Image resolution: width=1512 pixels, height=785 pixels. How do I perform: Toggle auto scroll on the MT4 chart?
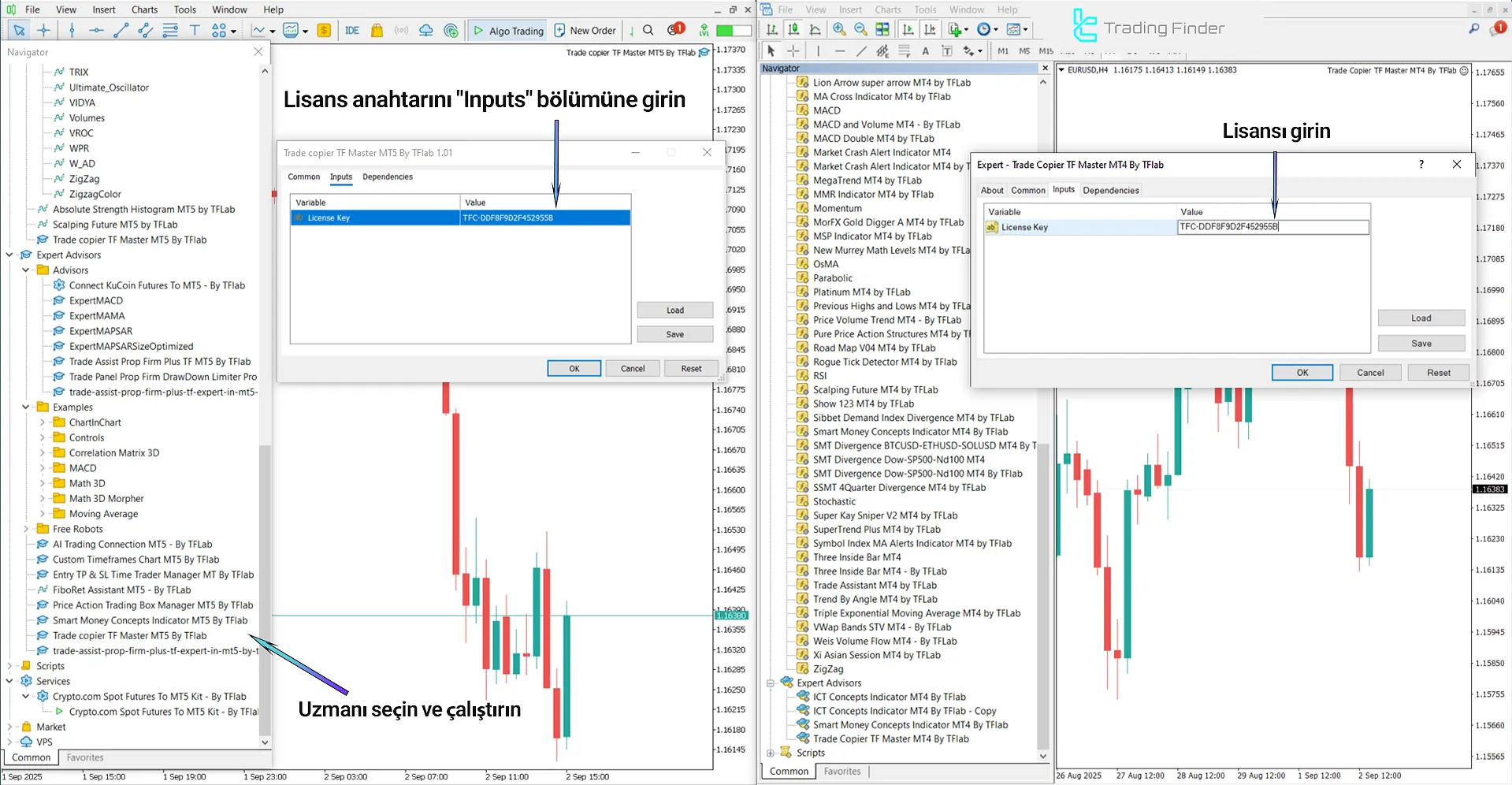click(x=908, y=29)
